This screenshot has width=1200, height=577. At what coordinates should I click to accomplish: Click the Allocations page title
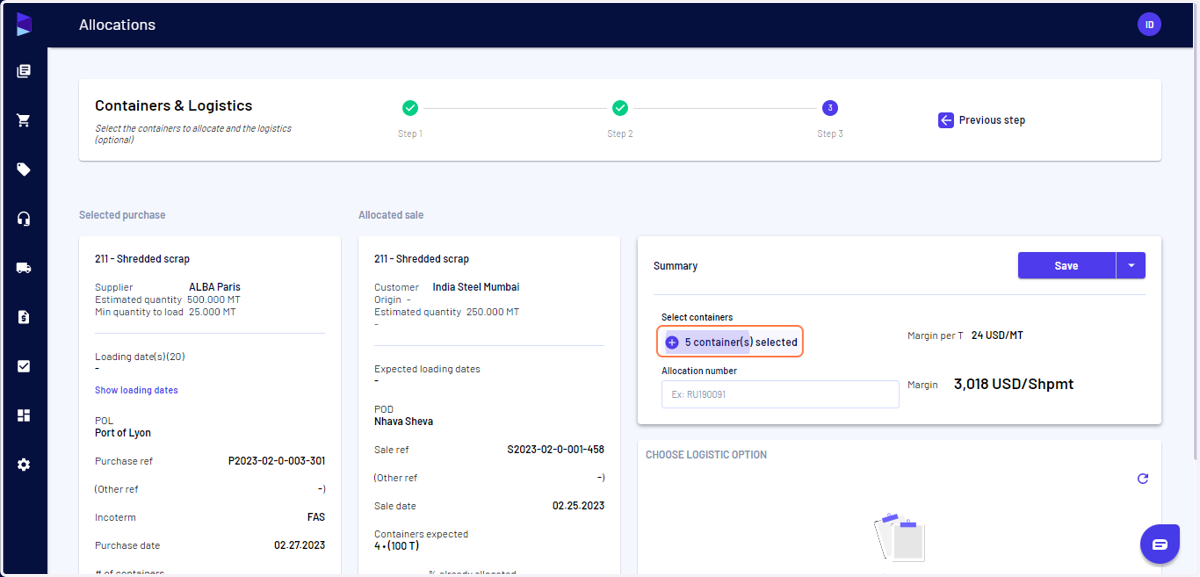pyautogui.click(x=117, y=24)
